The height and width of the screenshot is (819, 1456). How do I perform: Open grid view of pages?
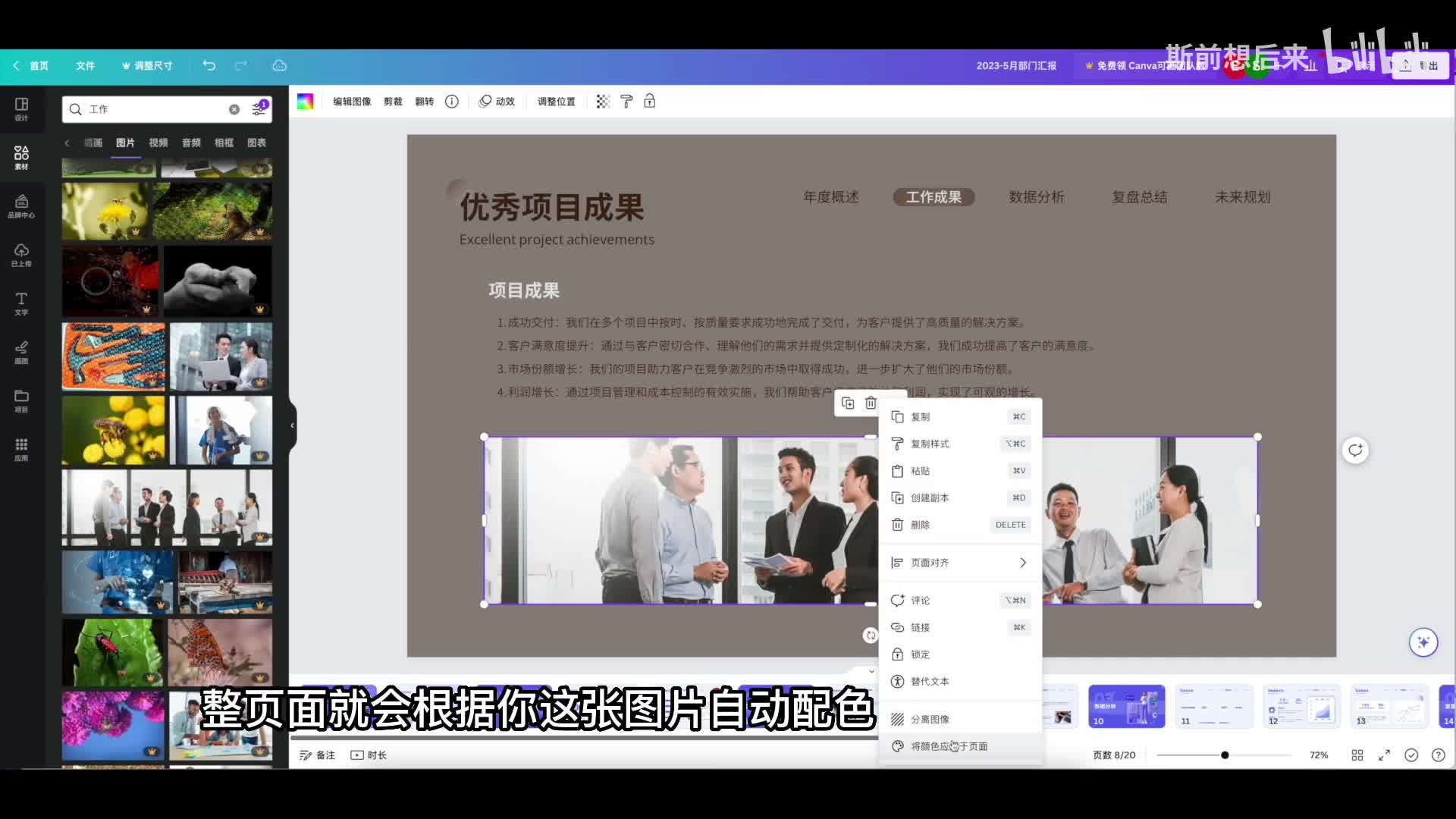point(1357,755)
